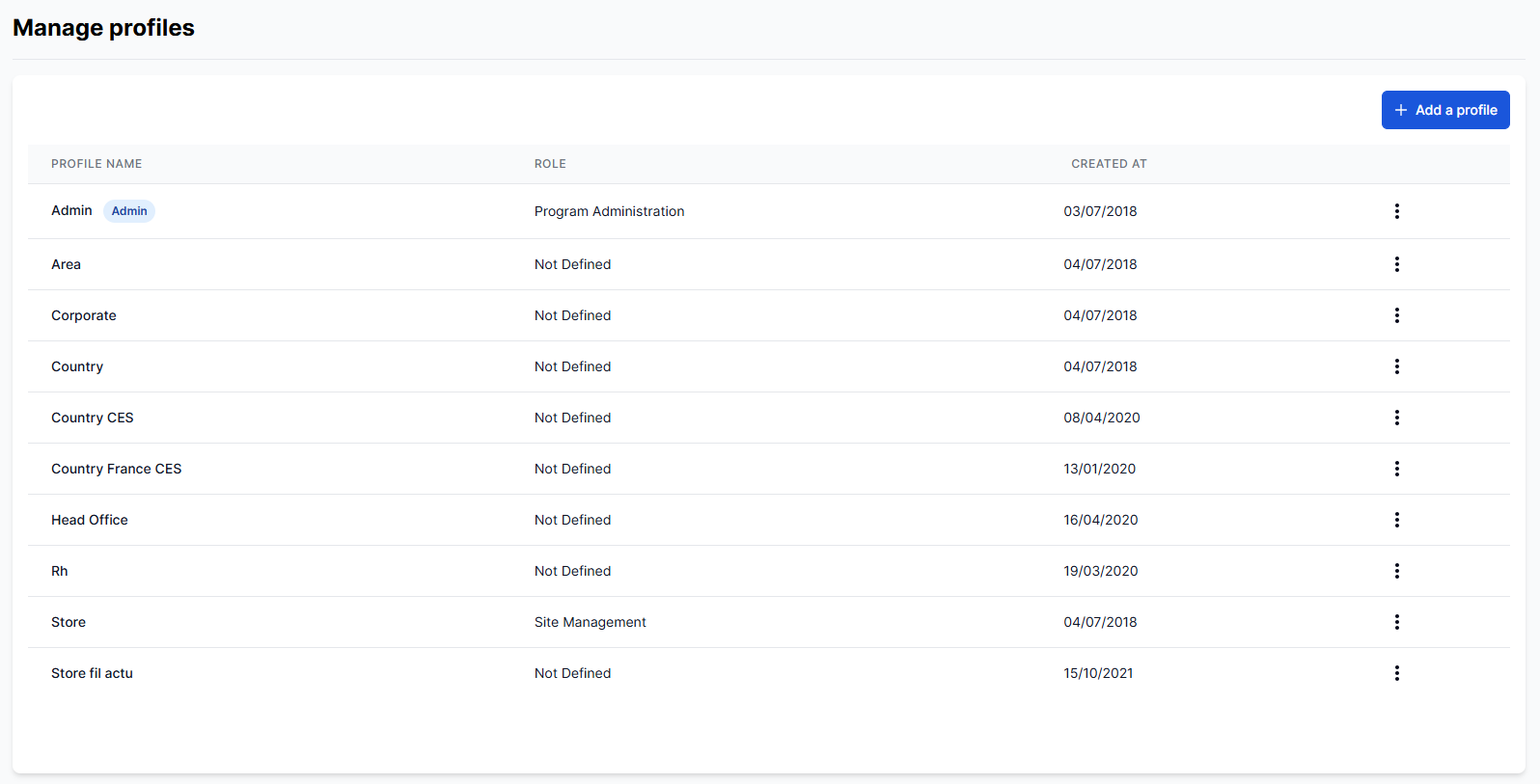
Task: Open the three-dot menu for Rh profile
Action: click(1396, 571)
